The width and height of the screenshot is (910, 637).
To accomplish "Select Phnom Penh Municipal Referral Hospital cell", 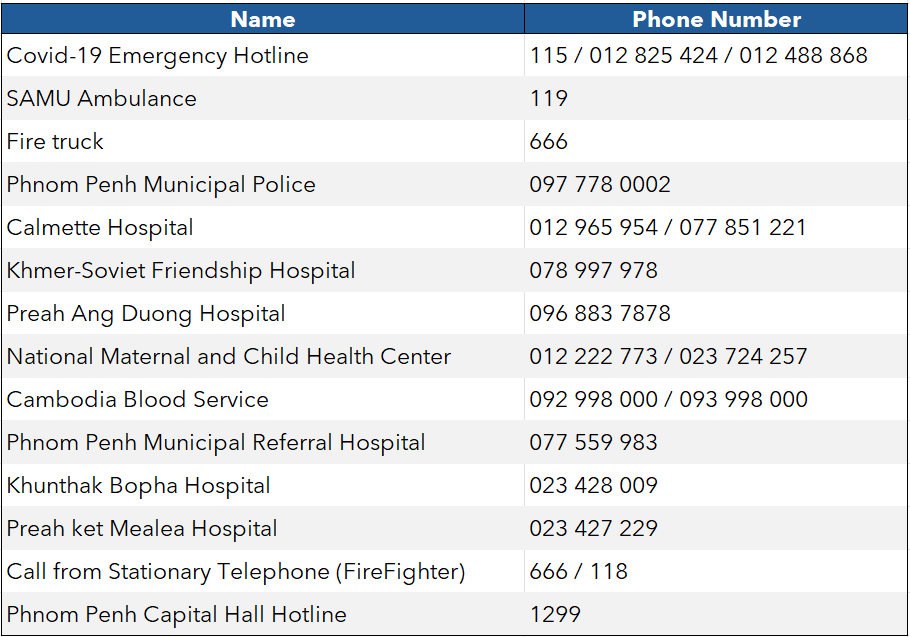I will coord(216,443).
